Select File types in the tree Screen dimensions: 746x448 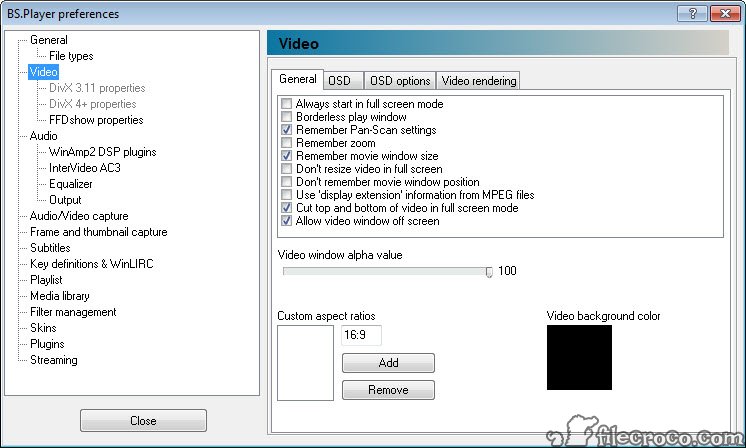point(71,56)
